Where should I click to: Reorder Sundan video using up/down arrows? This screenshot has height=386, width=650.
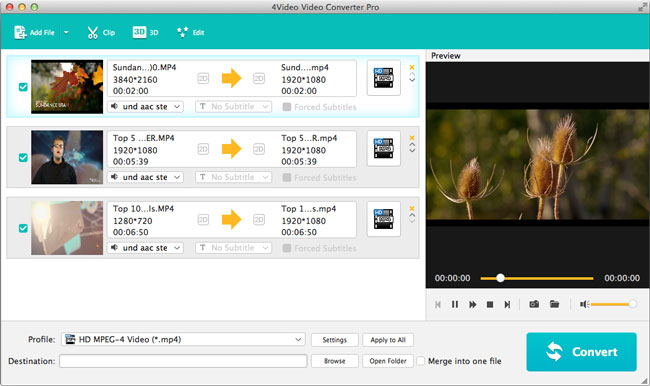(412, 78)
